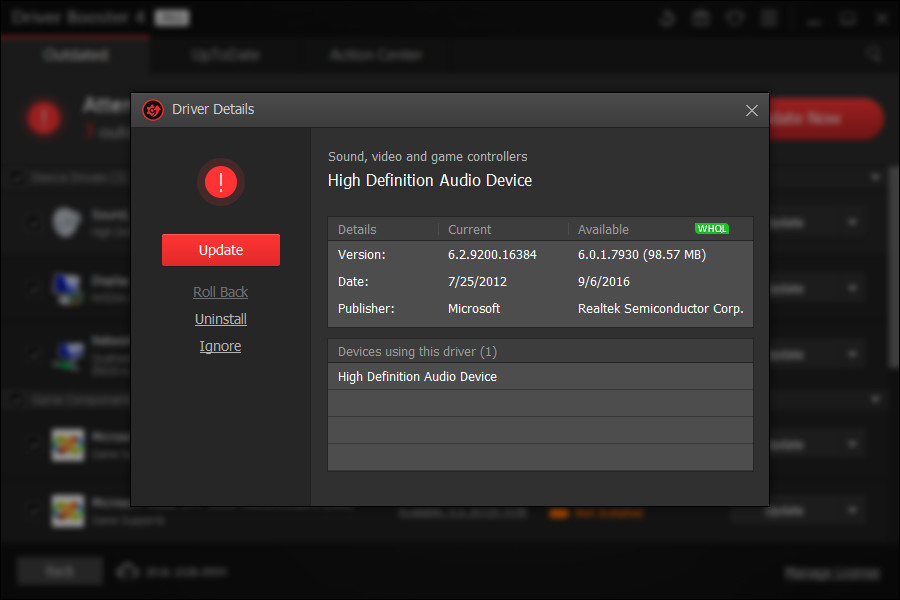900x600 pixels.
Task: Click the orange download progress indicator
Action: click(x=560, y=513)
